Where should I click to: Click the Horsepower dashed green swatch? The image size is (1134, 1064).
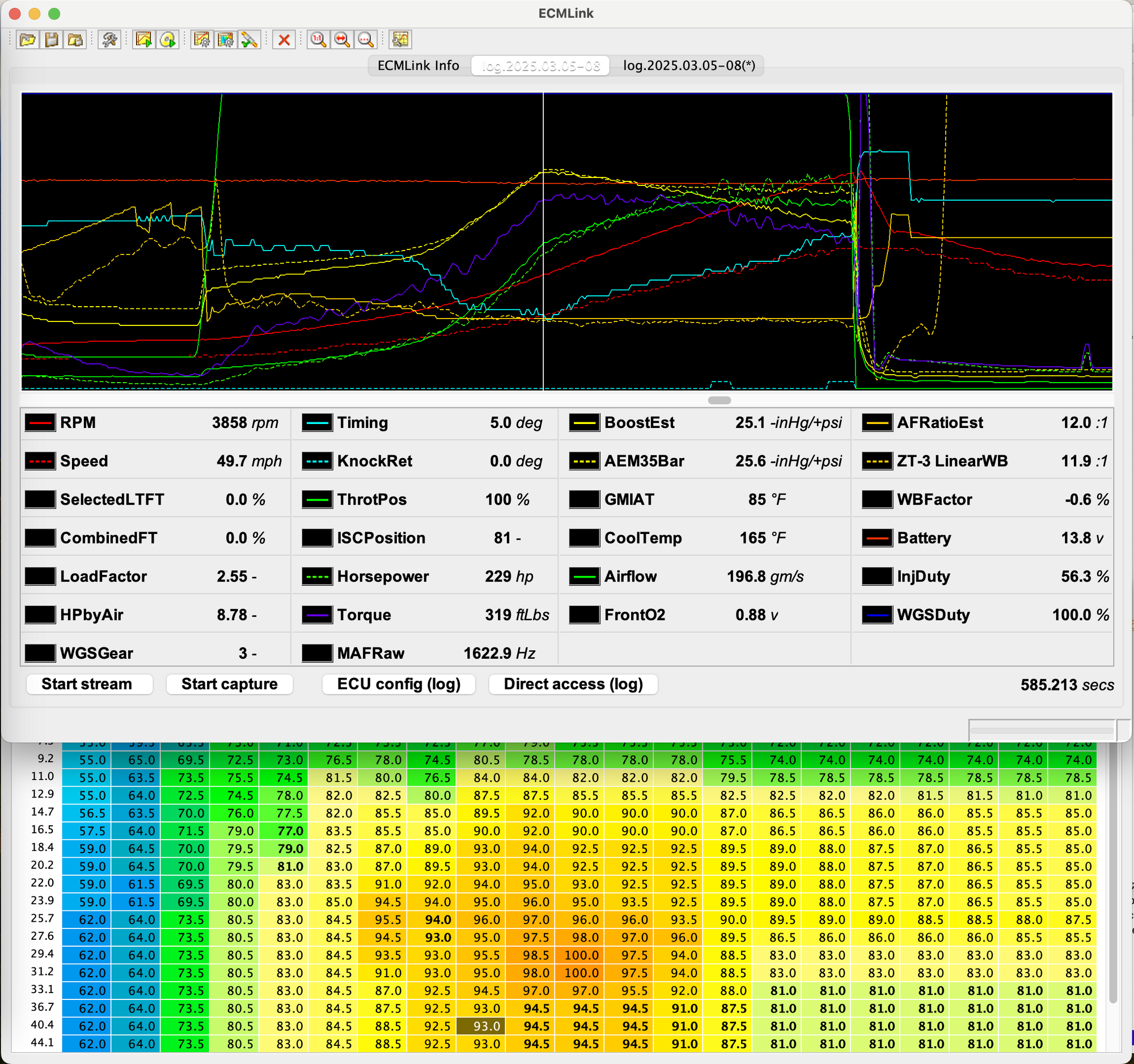(317, 576)
